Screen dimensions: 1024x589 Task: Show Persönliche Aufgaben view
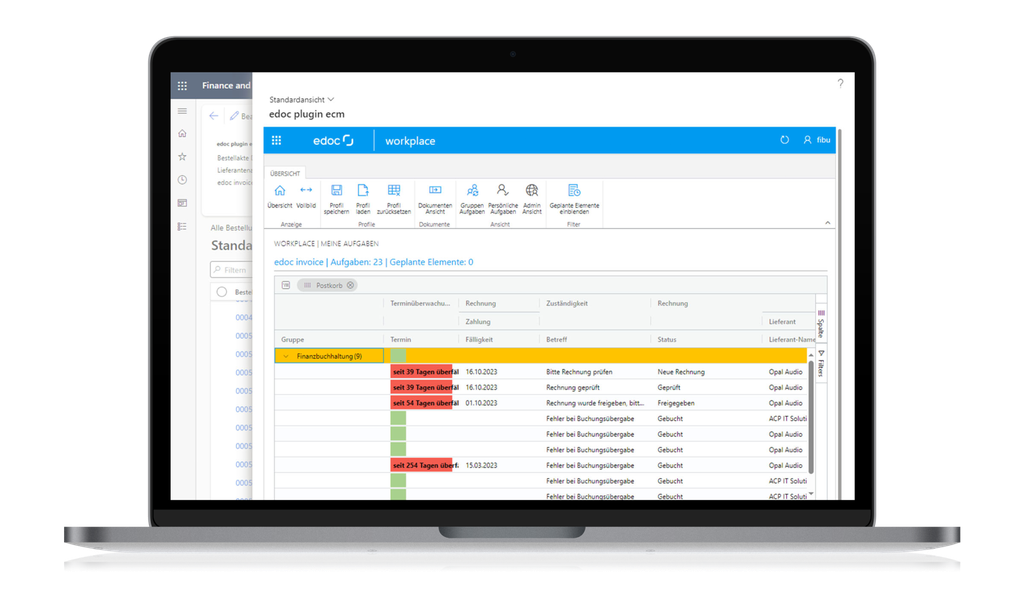click(x=502, y=199)
